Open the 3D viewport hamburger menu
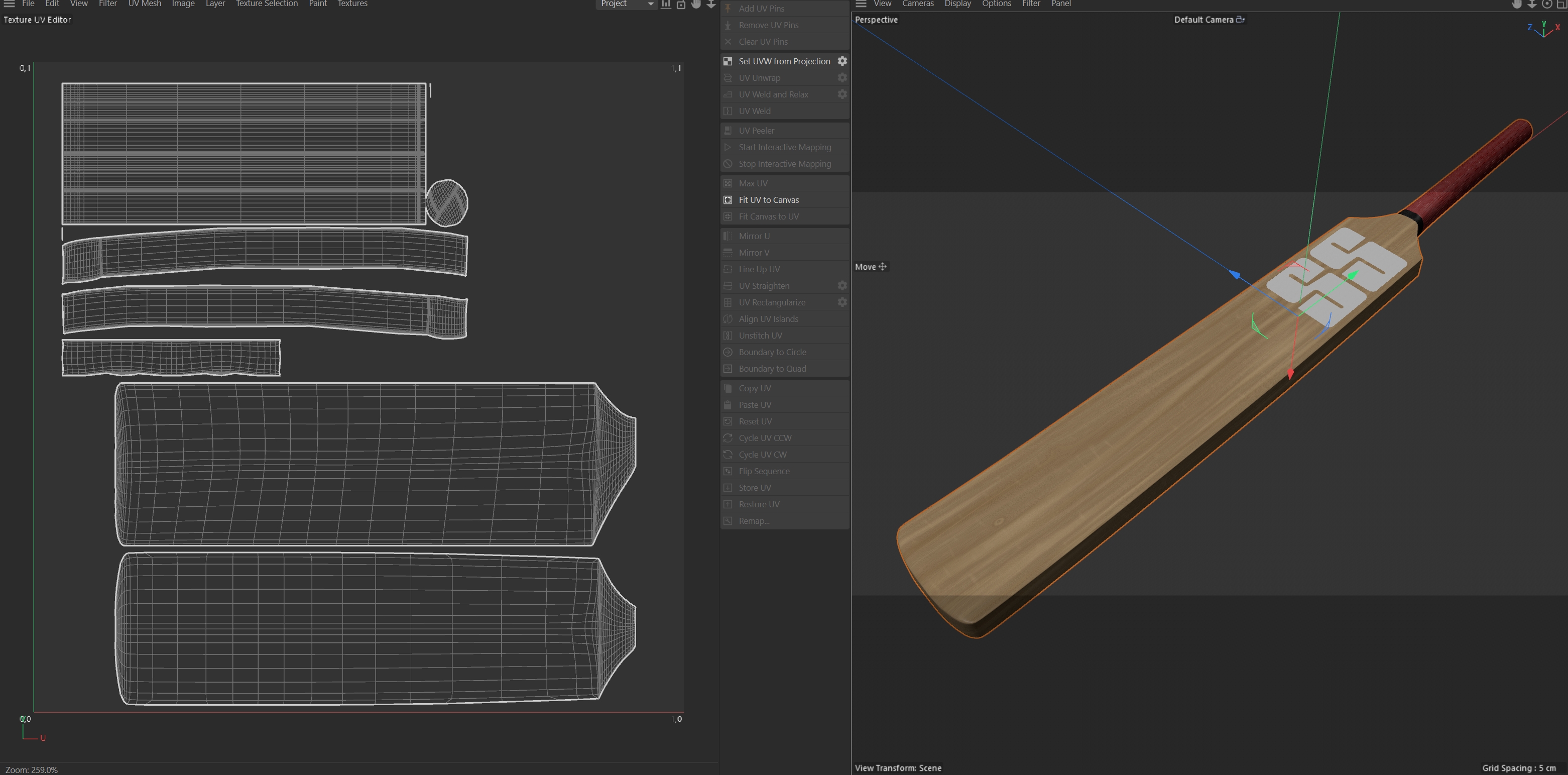The width and height of the screenshot is (1568, 775). [861, 4]
